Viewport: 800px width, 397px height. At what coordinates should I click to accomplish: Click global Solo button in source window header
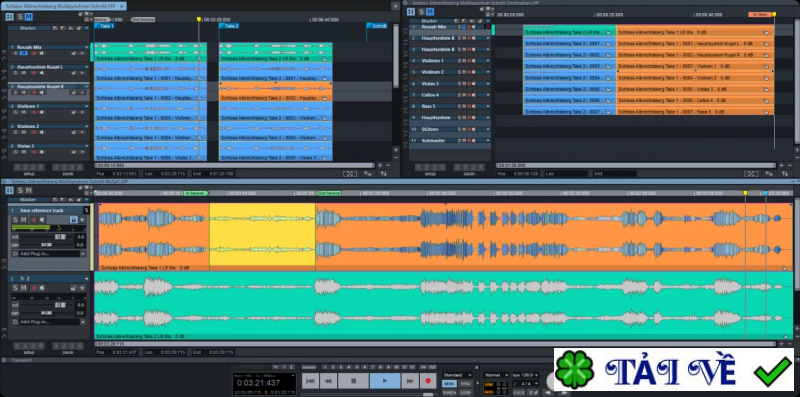(20, 16)
